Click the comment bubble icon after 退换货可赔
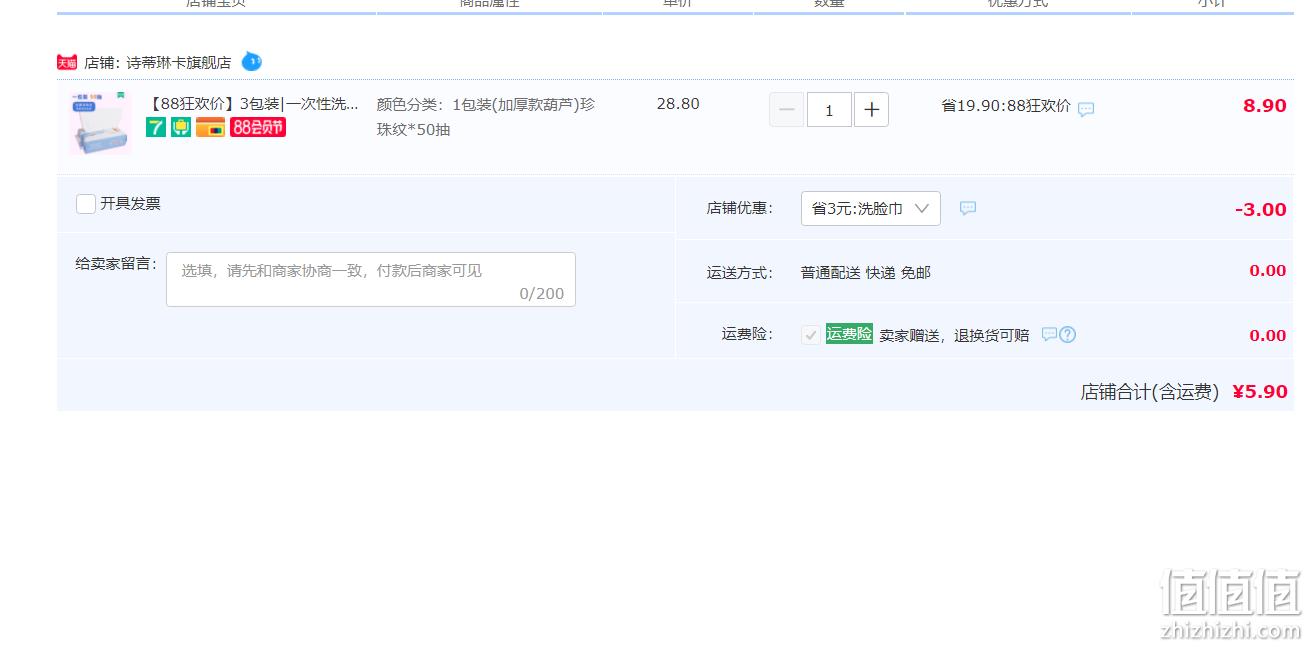Screen dimensions: 1310x648 [x=1049, y=334]
